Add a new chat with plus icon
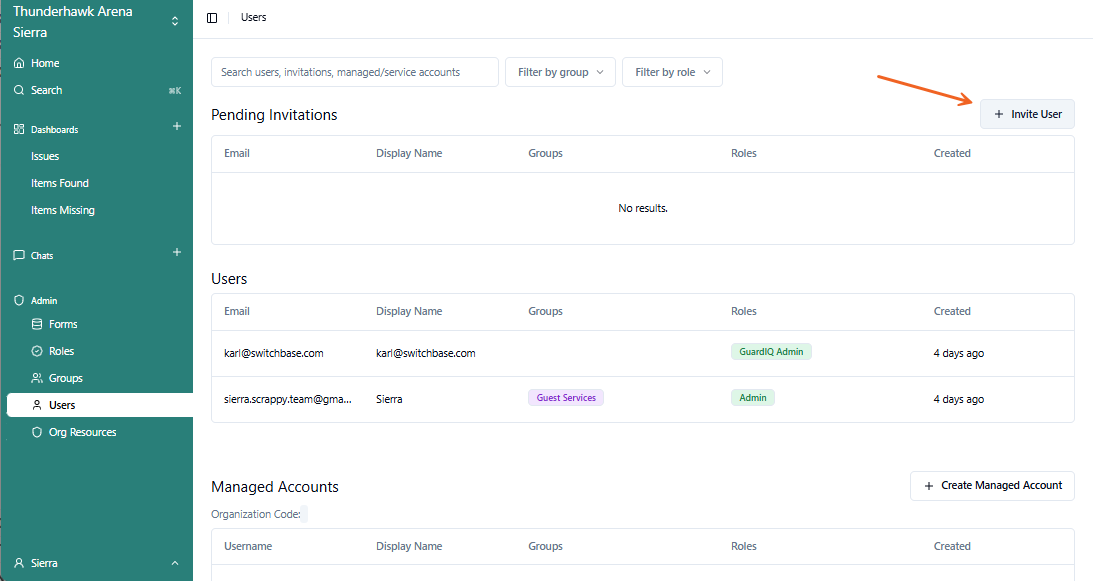Image resolution: width=1093 pixels, height=581 pixels. (x=177, y=252)
